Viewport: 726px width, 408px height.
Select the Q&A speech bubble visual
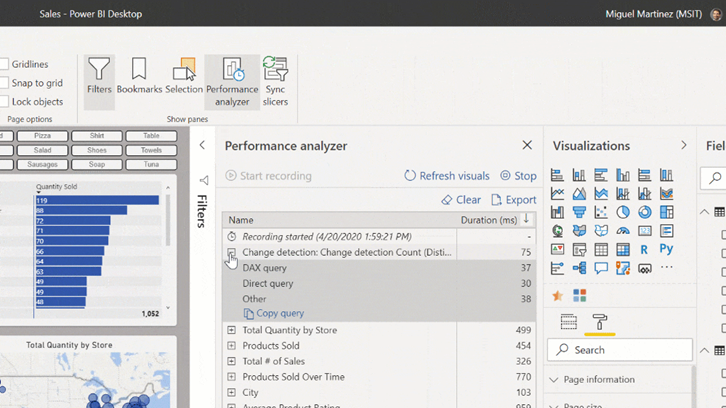(601, 268)
